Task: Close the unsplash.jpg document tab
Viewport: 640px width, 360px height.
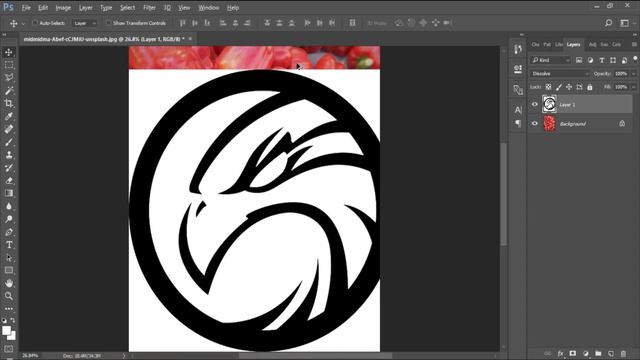Action: pos(190,39)
